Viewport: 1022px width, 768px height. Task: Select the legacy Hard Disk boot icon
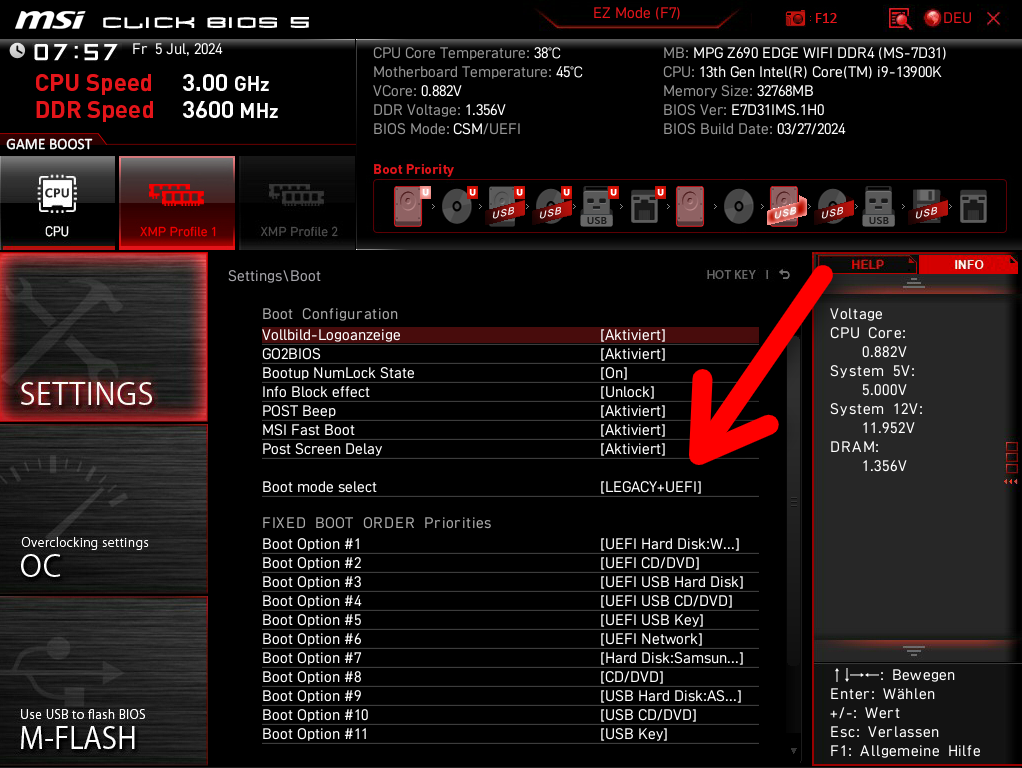(x=690, y=206)
